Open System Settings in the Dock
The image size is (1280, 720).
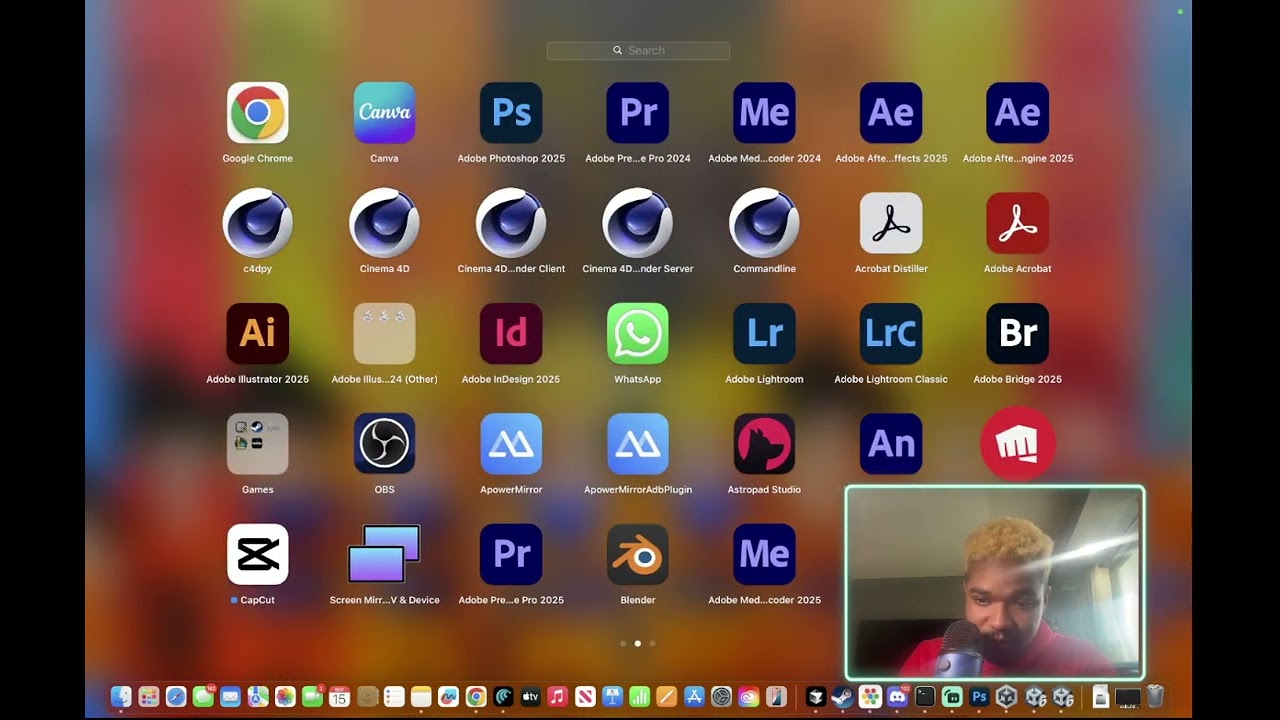721,696
